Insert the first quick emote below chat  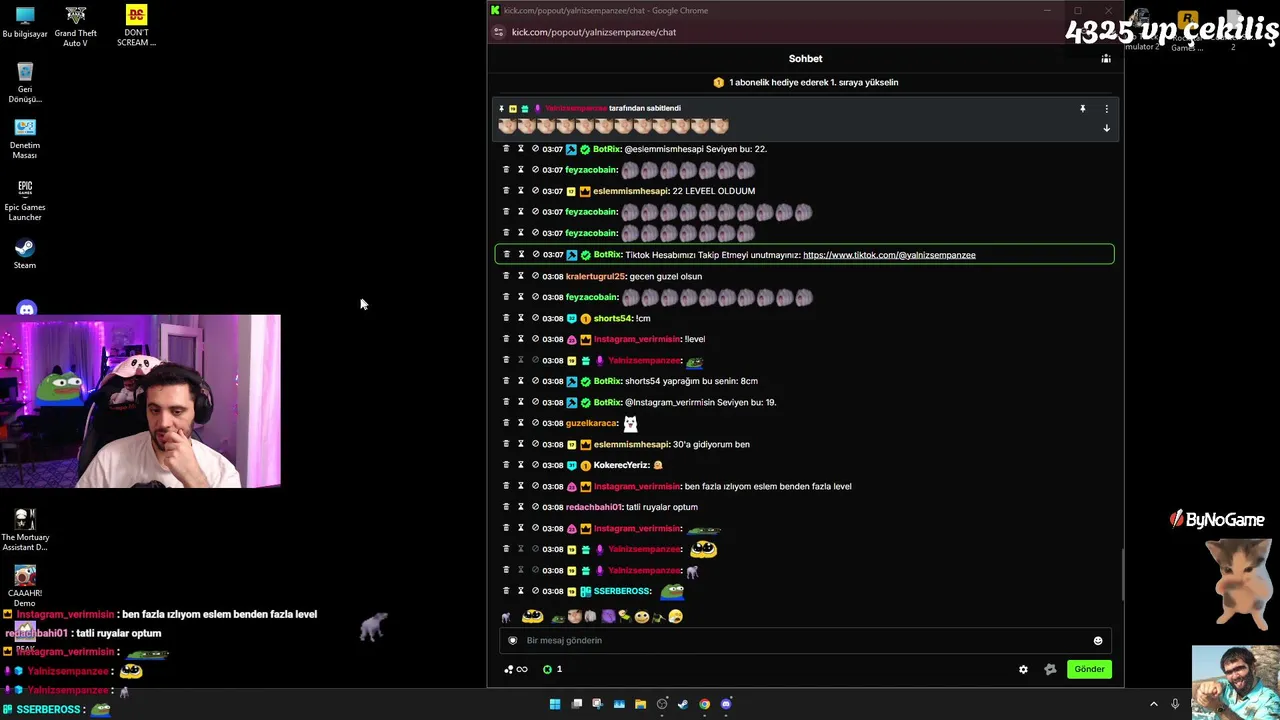click(x=507, y=617)
